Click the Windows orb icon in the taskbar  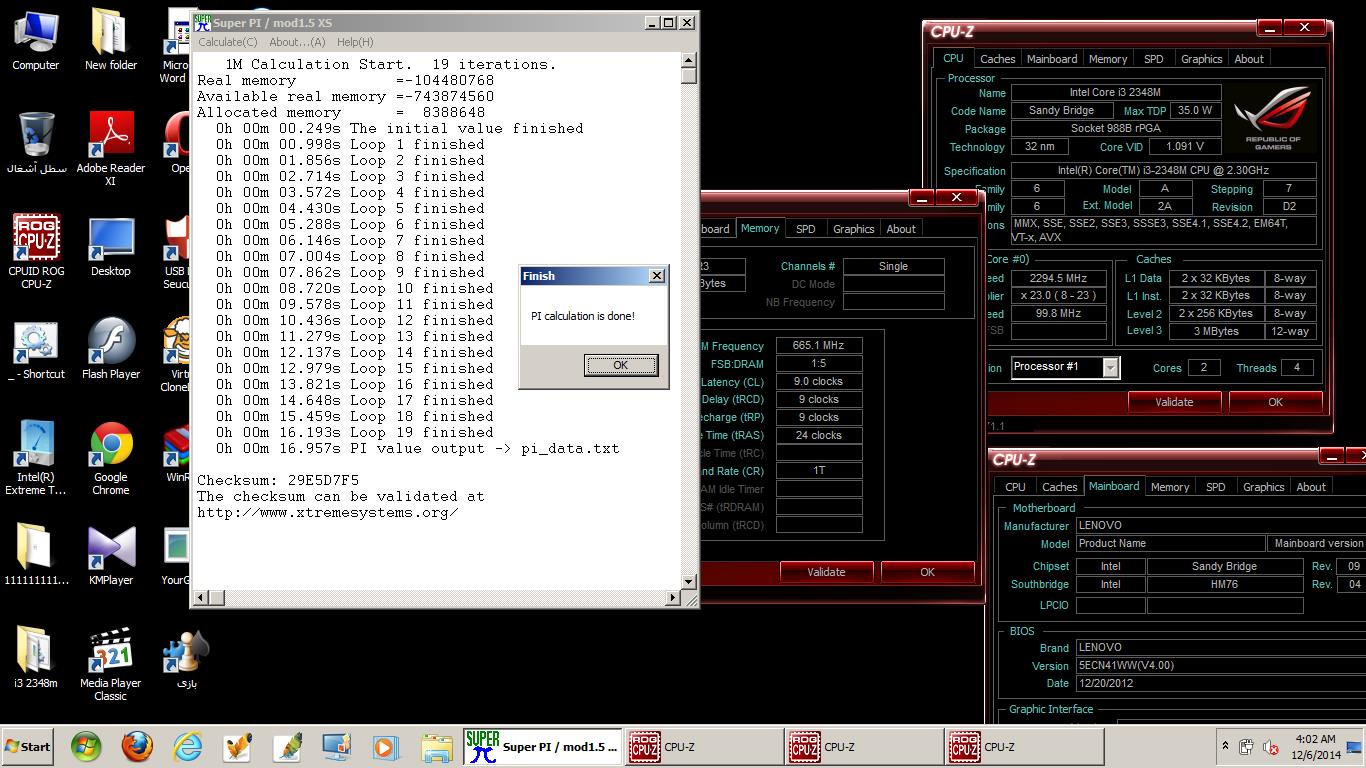coord(86,747)
